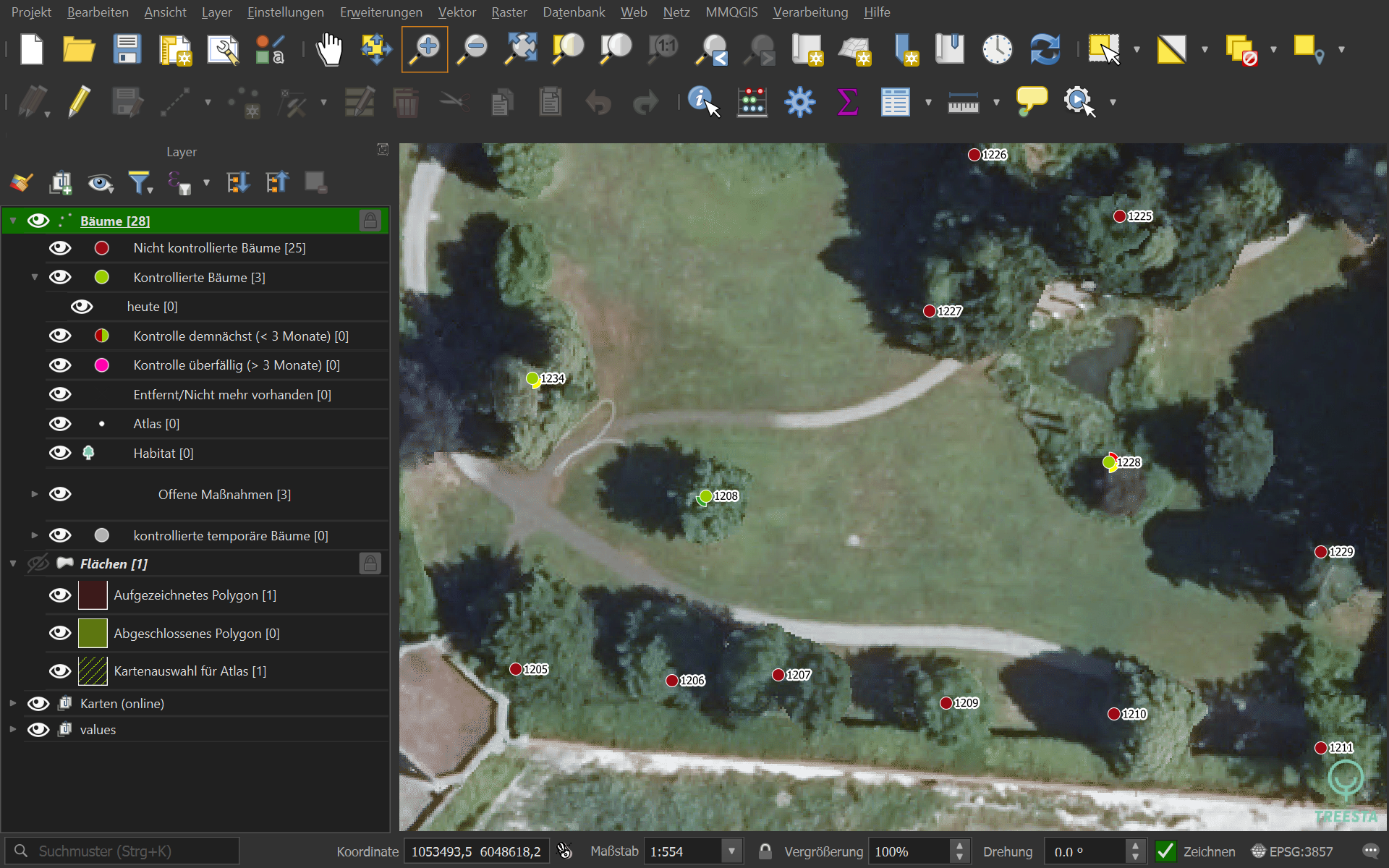Open the Vektor menu
Screen dimensions: 1389x868
pos(456,12)
